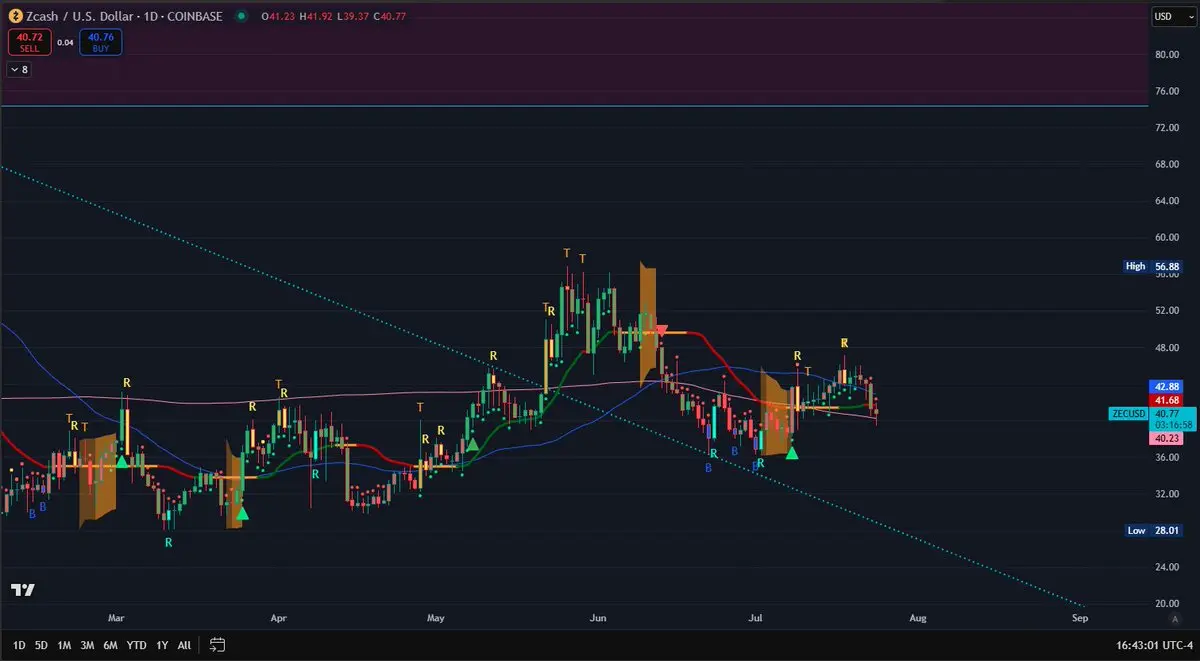Click the Sep label on time axis

point(1079,618)
